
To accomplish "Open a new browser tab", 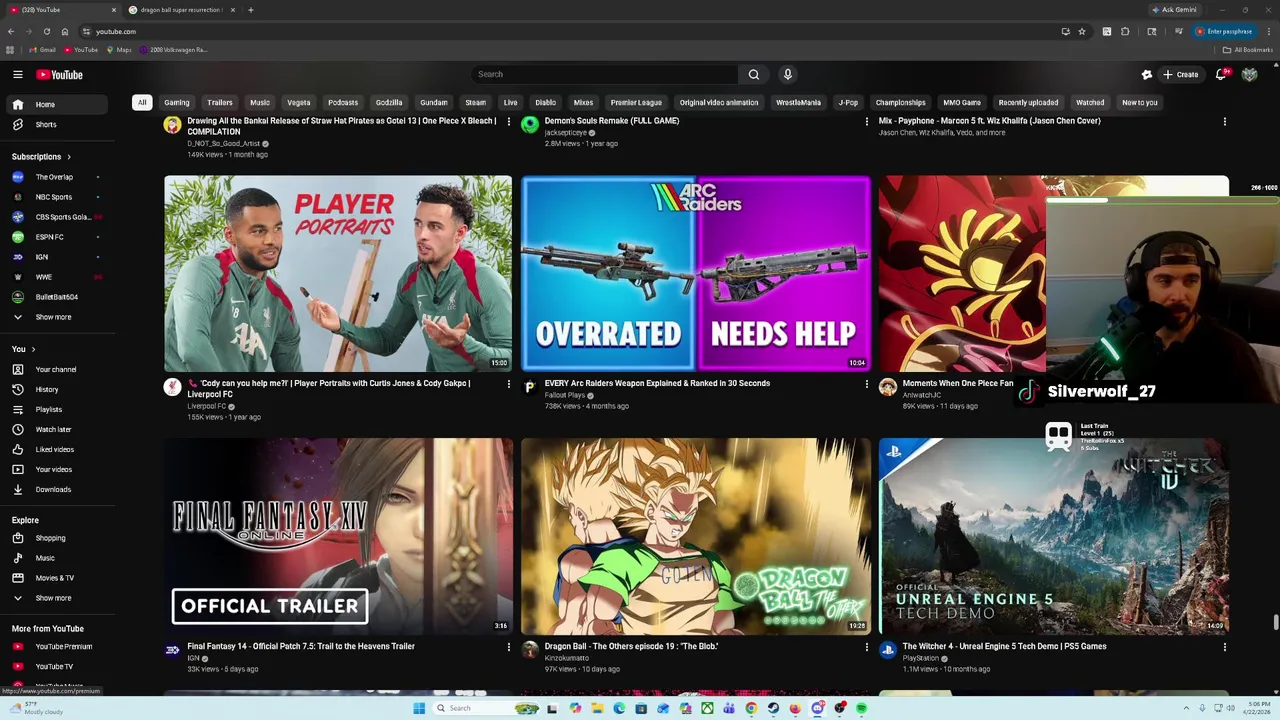I will 250,10.
